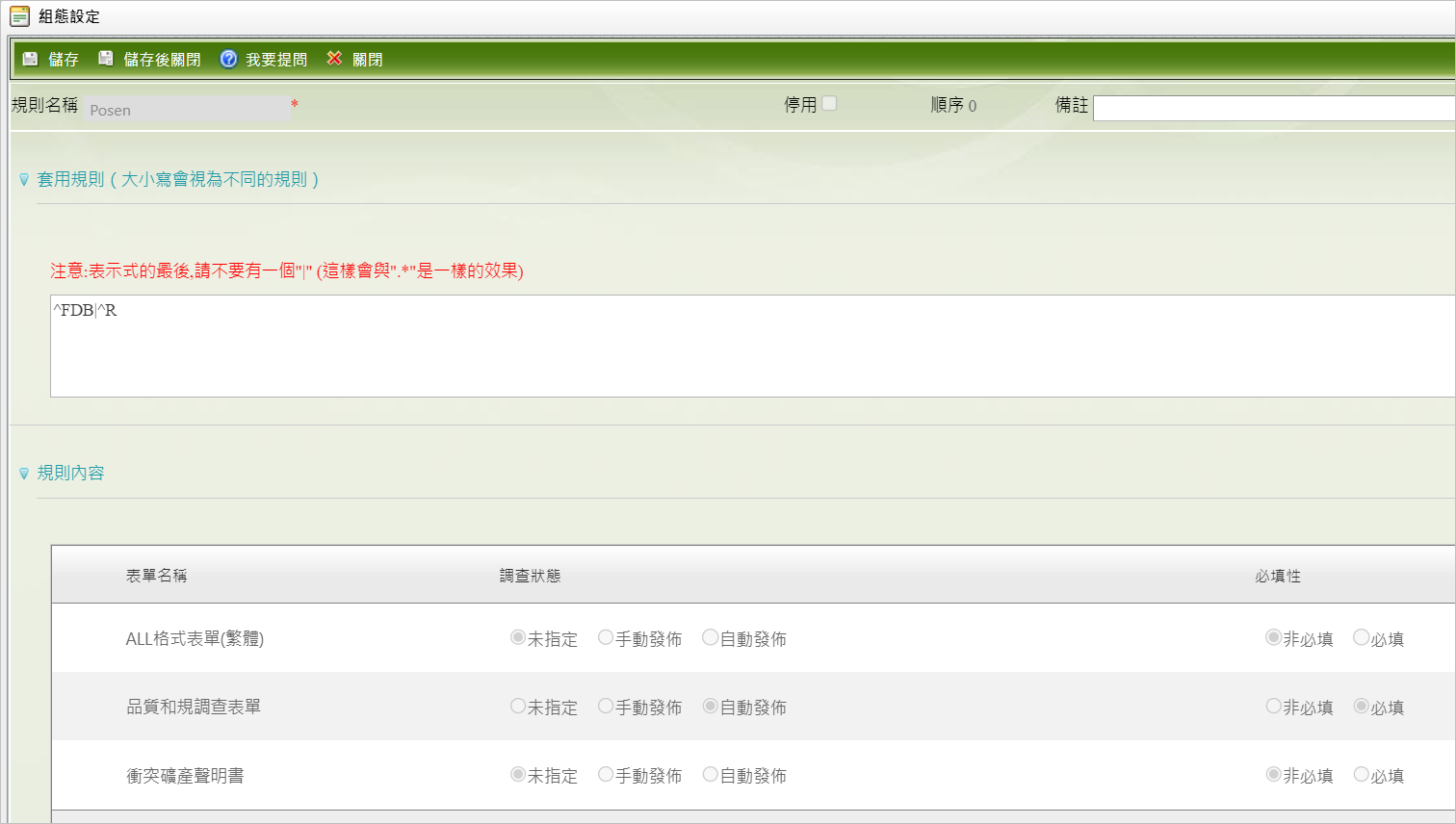Select 手動發佈 for 品質和規調查表單

pos(606,706)
